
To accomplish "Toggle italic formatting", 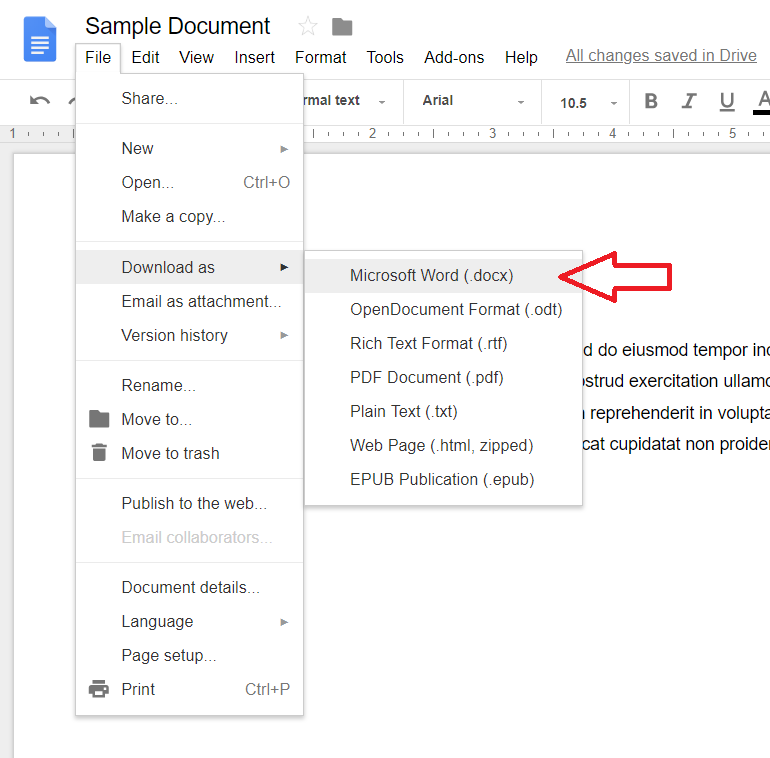I will pyautogui.click(x=688, y=101).
